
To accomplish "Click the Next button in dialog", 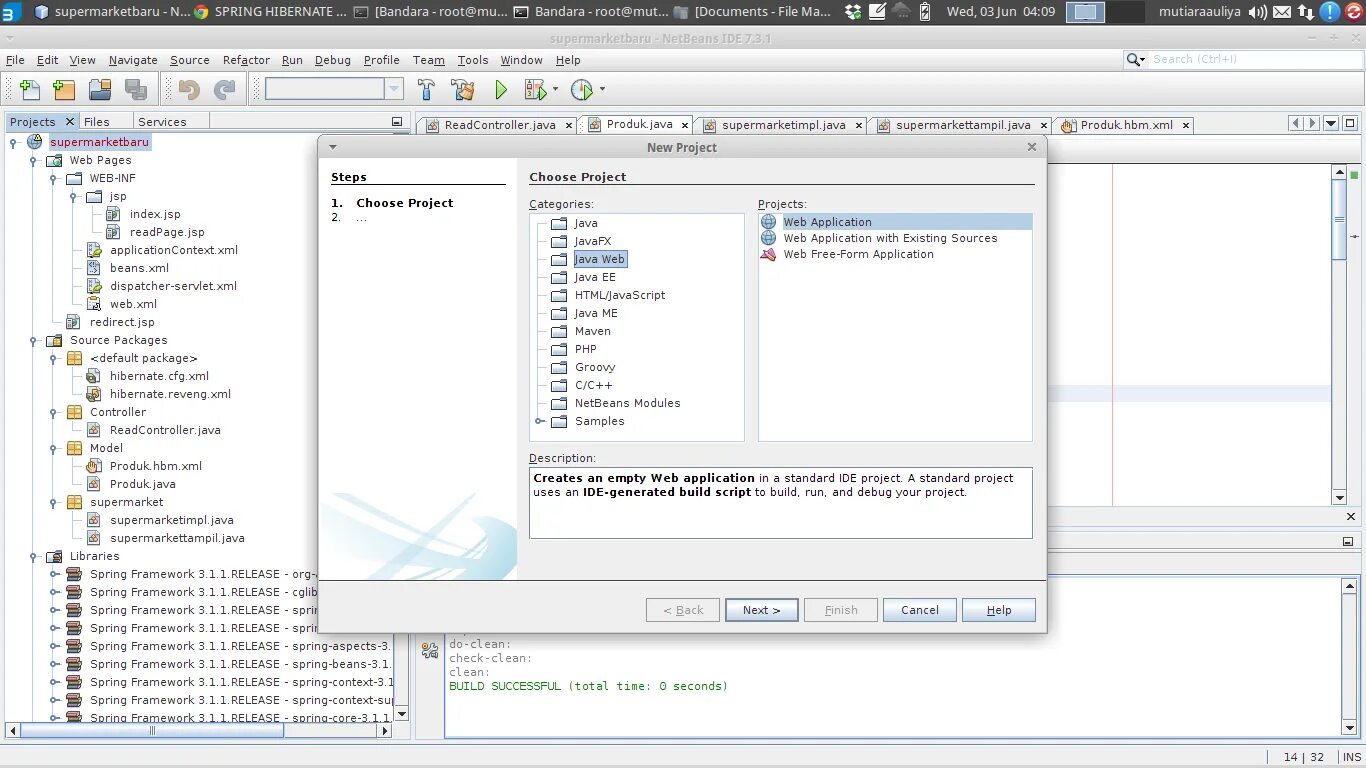I will (762, 610).
